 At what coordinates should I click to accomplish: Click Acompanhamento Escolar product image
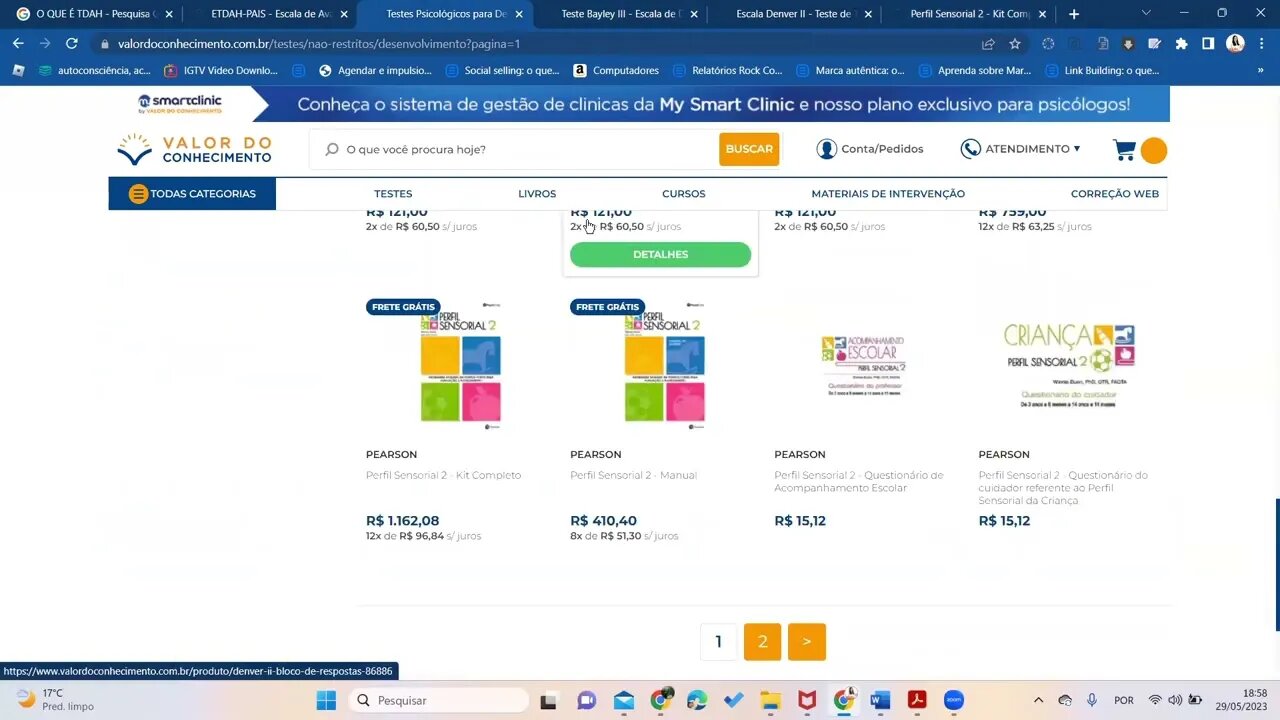[864, 367]
